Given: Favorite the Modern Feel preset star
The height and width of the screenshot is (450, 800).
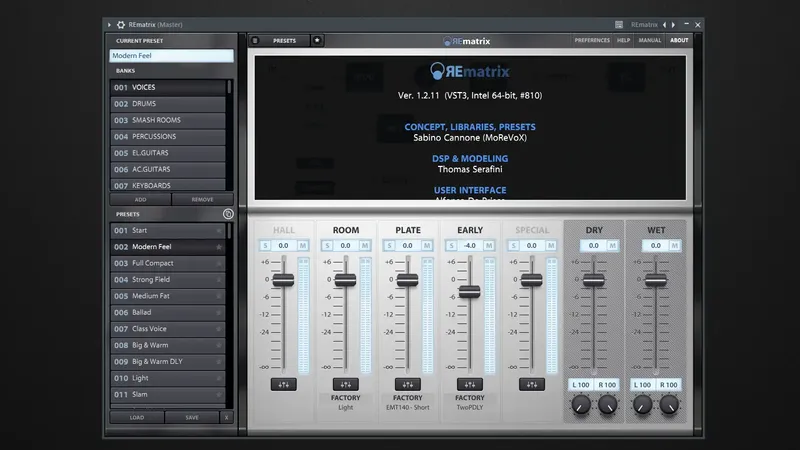Looking at the screenshot, I should click(x=219, y=247).
